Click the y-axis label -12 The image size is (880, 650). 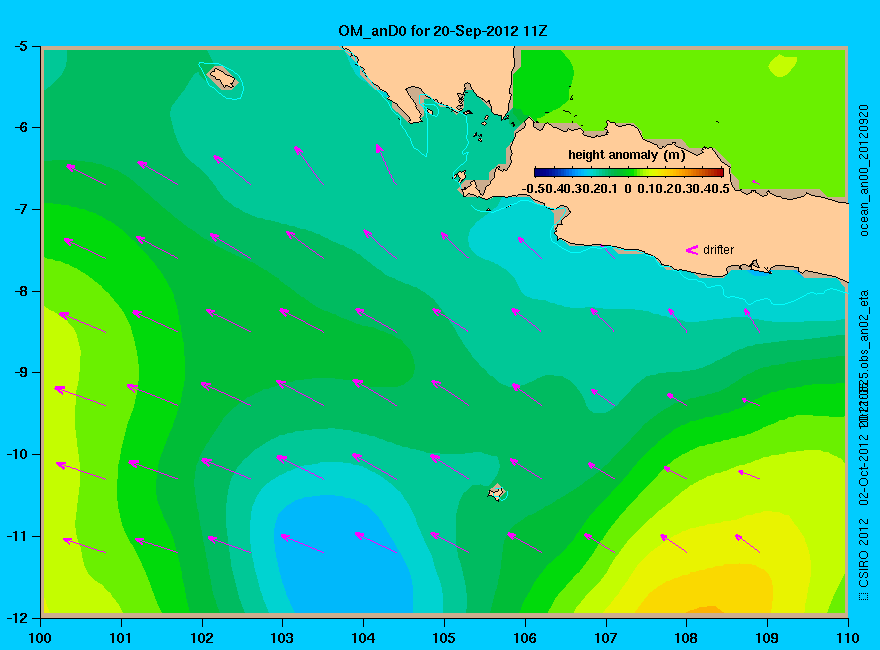pyautogui.click(x=17, y=617)
